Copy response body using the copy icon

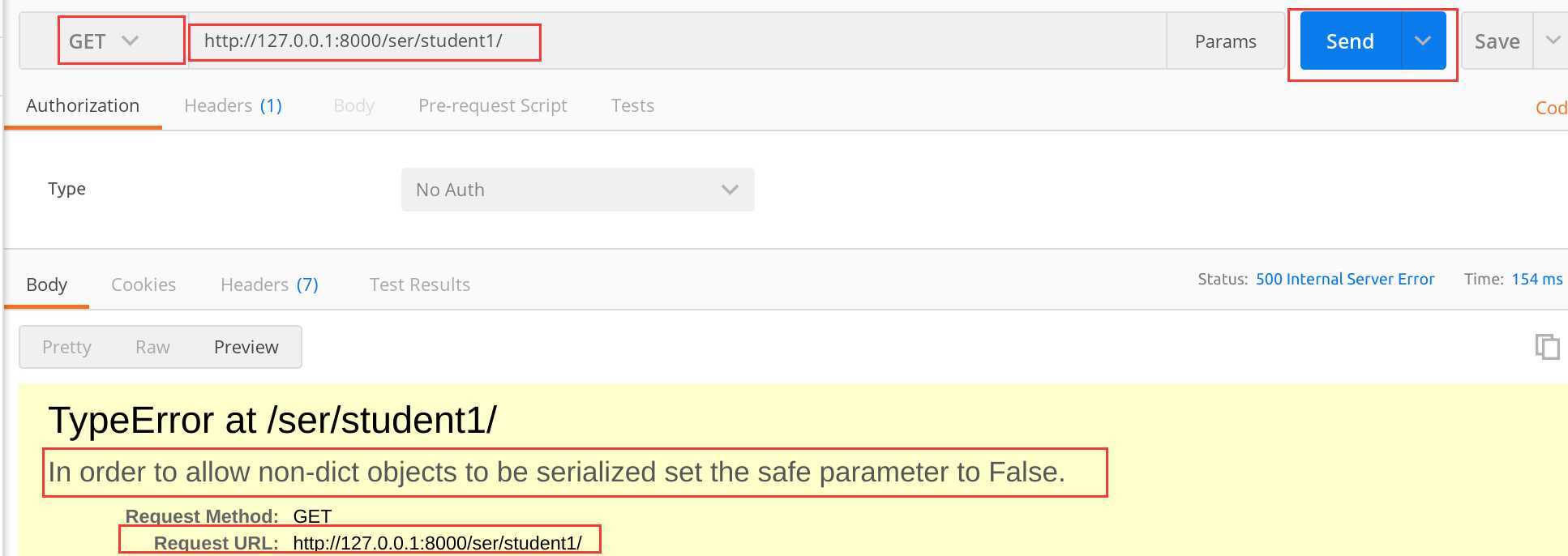point(1547,347)
